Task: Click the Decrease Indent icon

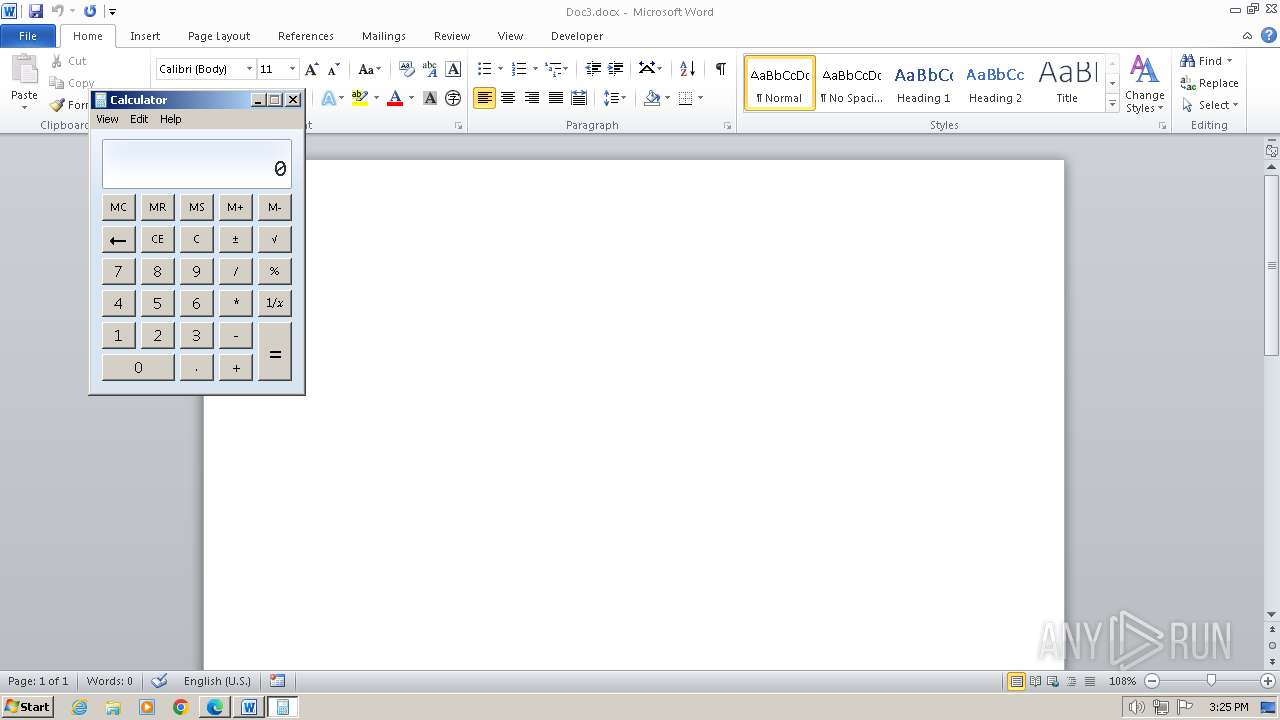Action: point(593,69)
